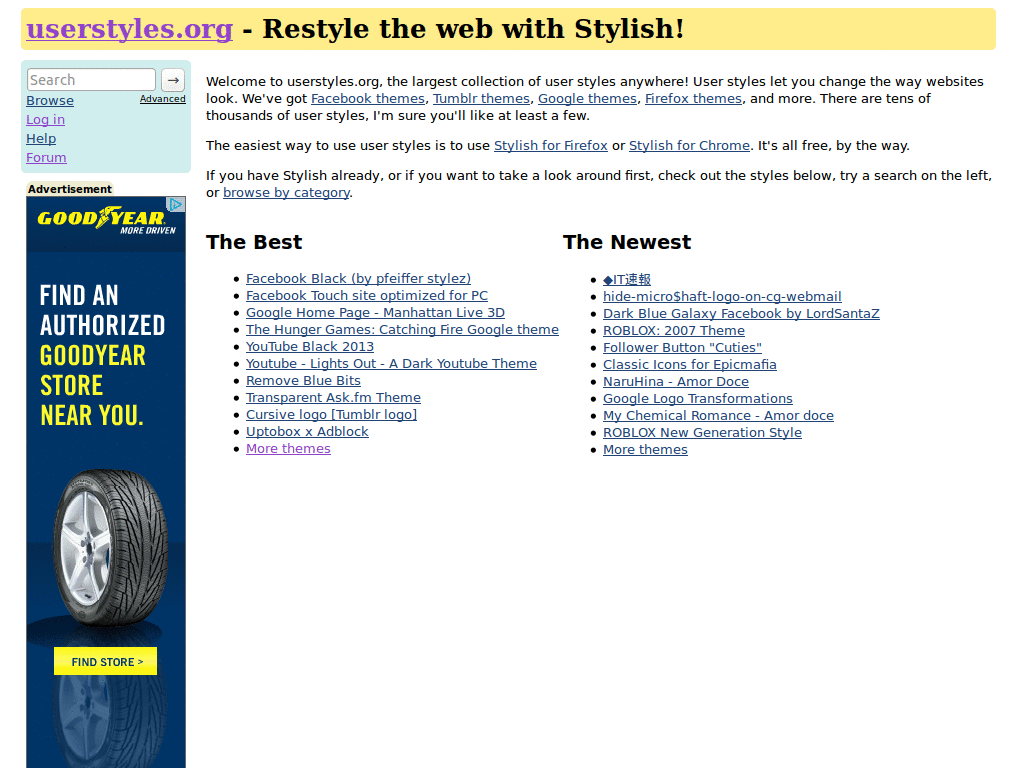Open Facebook Touch site optimized for PC
Viewport: 1024px width, 768px height.
(x=367, y=296)
